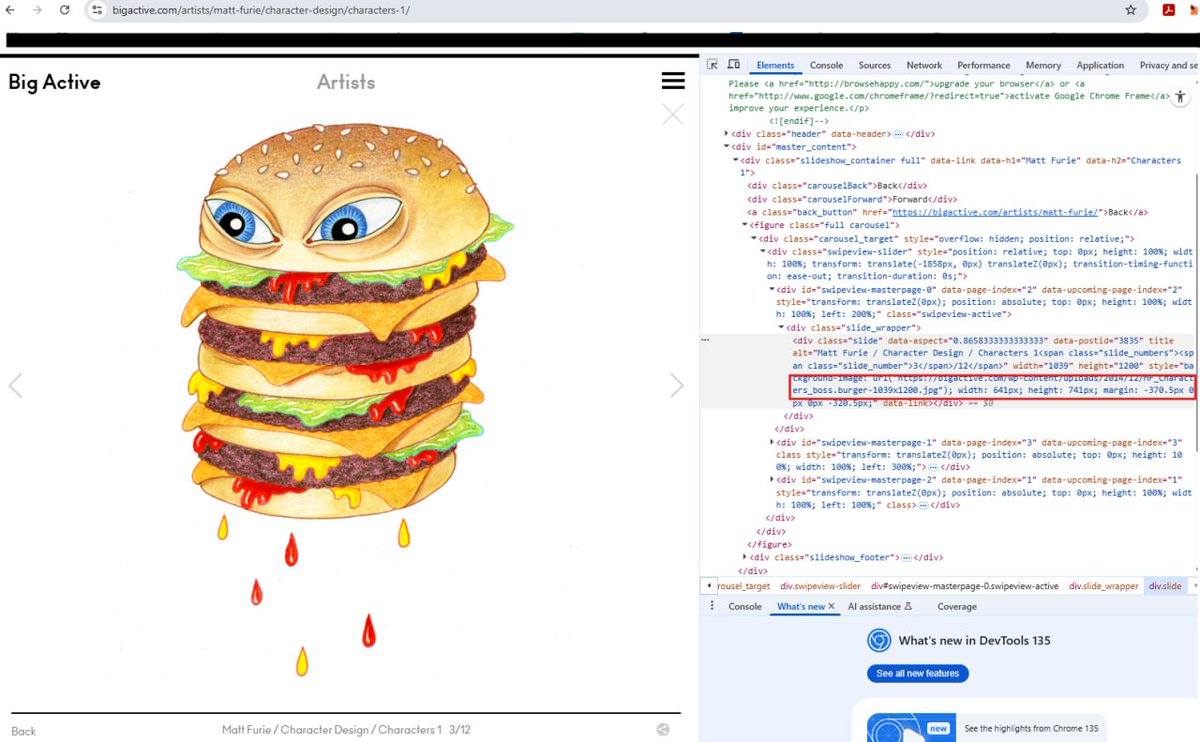Screen dimensions: 1200x742
Task: Expand collapsed ellipsis in header div
Action: [x=898, y=134]
